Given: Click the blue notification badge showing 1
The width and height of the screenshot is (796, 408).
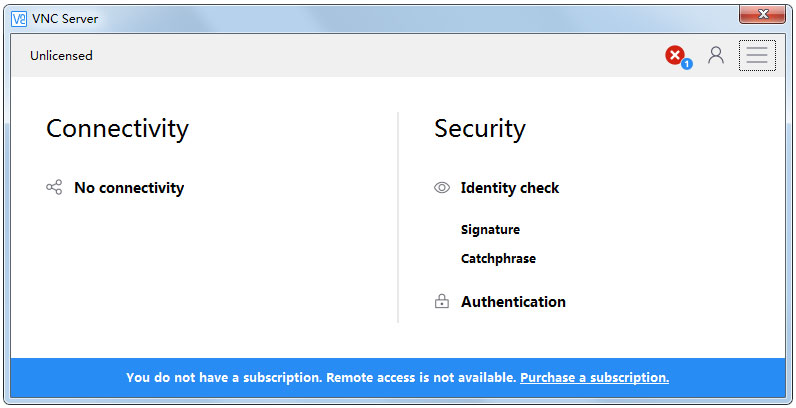Looking at the screenshot, I should click(687, 64).
